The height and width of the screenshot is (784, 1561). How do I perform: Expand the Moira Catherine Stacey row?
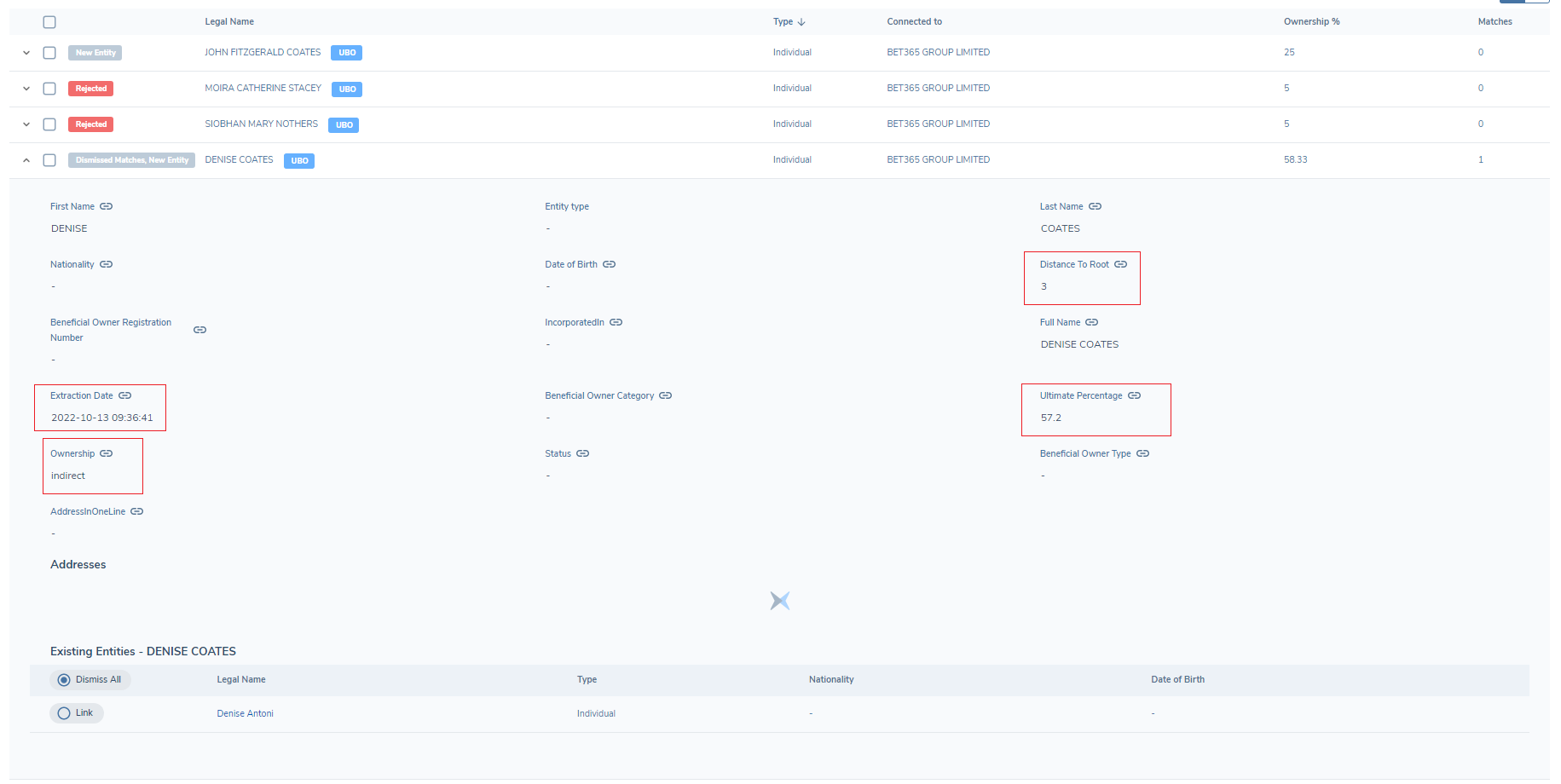tap(26, 89)
